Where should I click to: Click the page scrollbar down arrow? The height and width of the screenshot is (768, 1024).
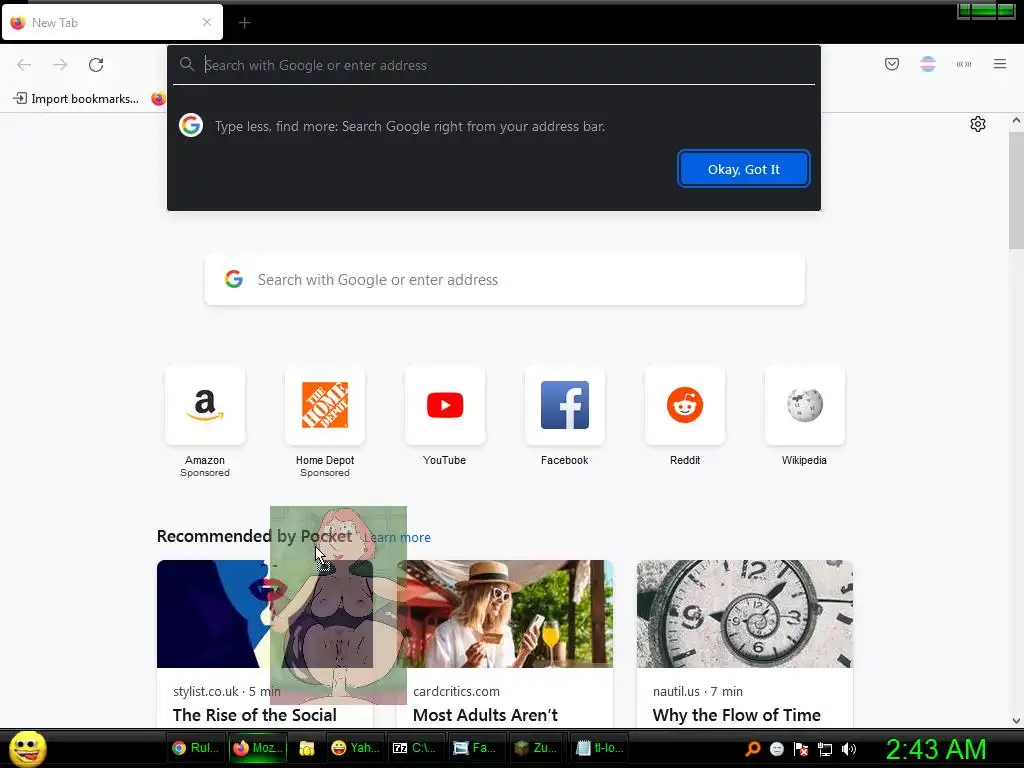(x=1016, y=720)
